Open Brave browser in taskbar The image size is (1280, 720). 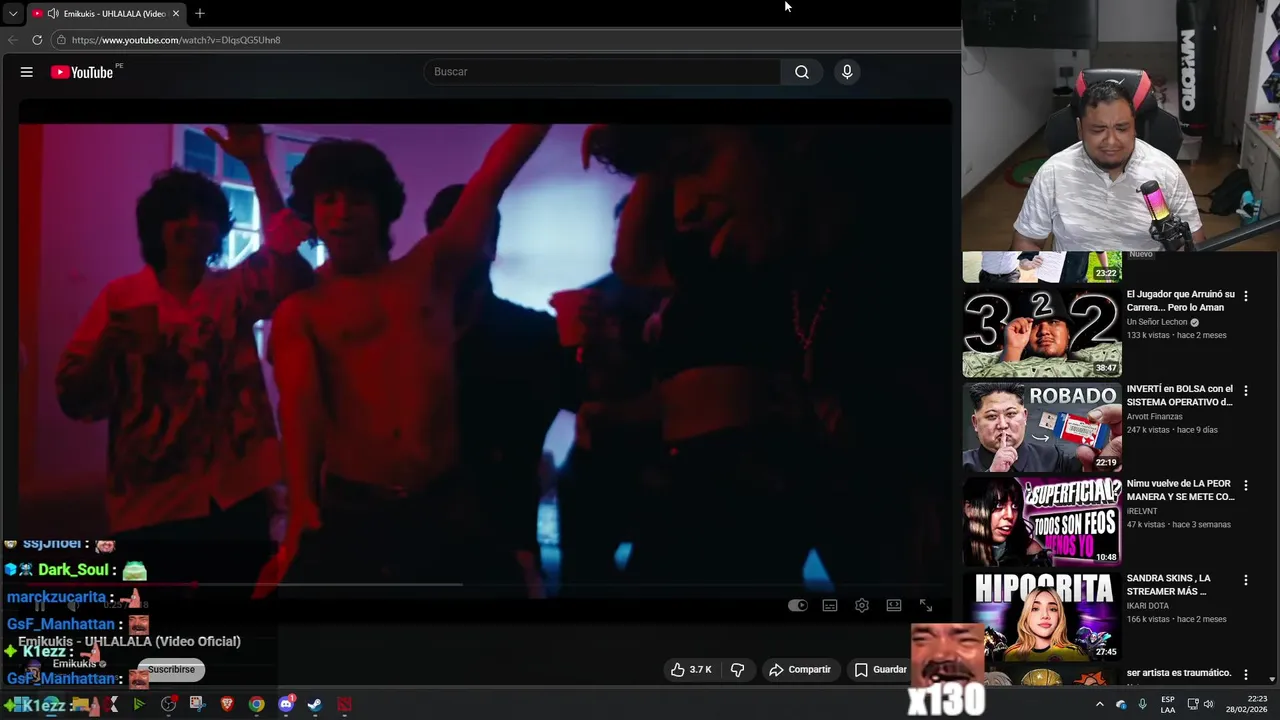tap(227, 704)
